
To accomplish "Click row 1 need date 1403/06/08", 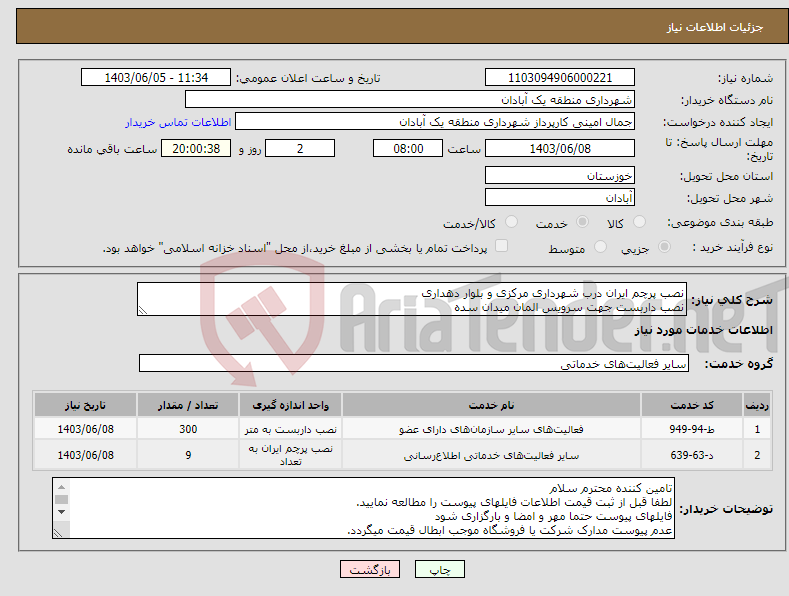I will [x=86, y=429].
